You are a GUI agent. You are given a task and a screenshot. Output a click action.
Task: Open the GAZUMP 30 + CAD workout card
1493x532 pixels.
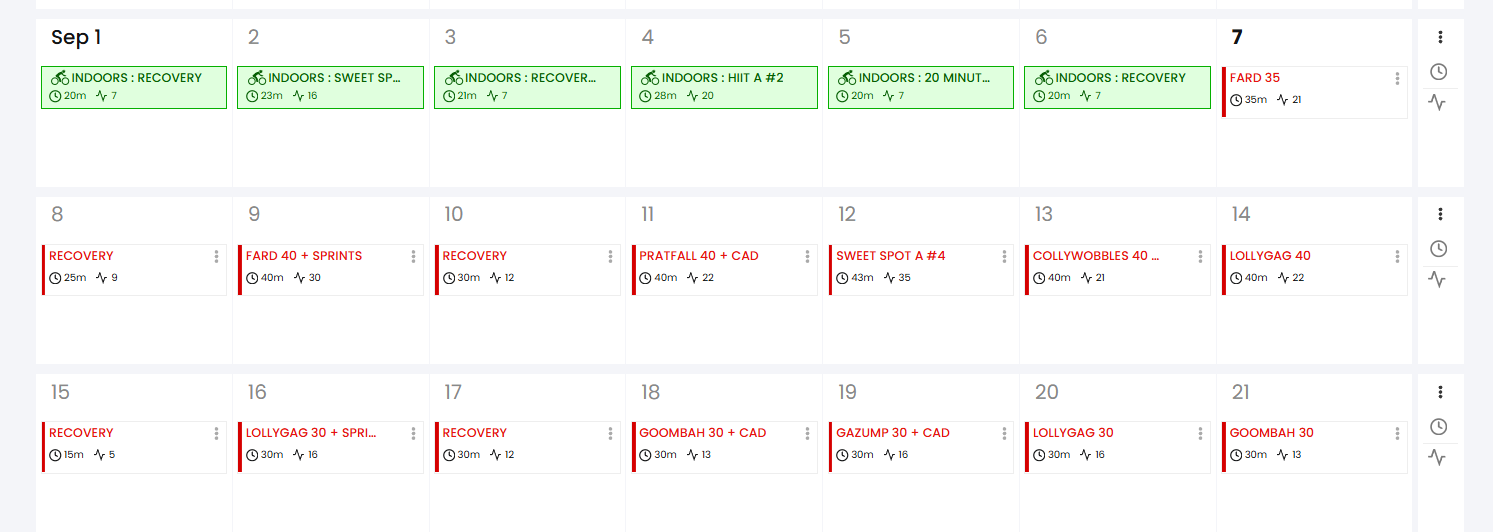pyautogui.click(x=893, y=433)
